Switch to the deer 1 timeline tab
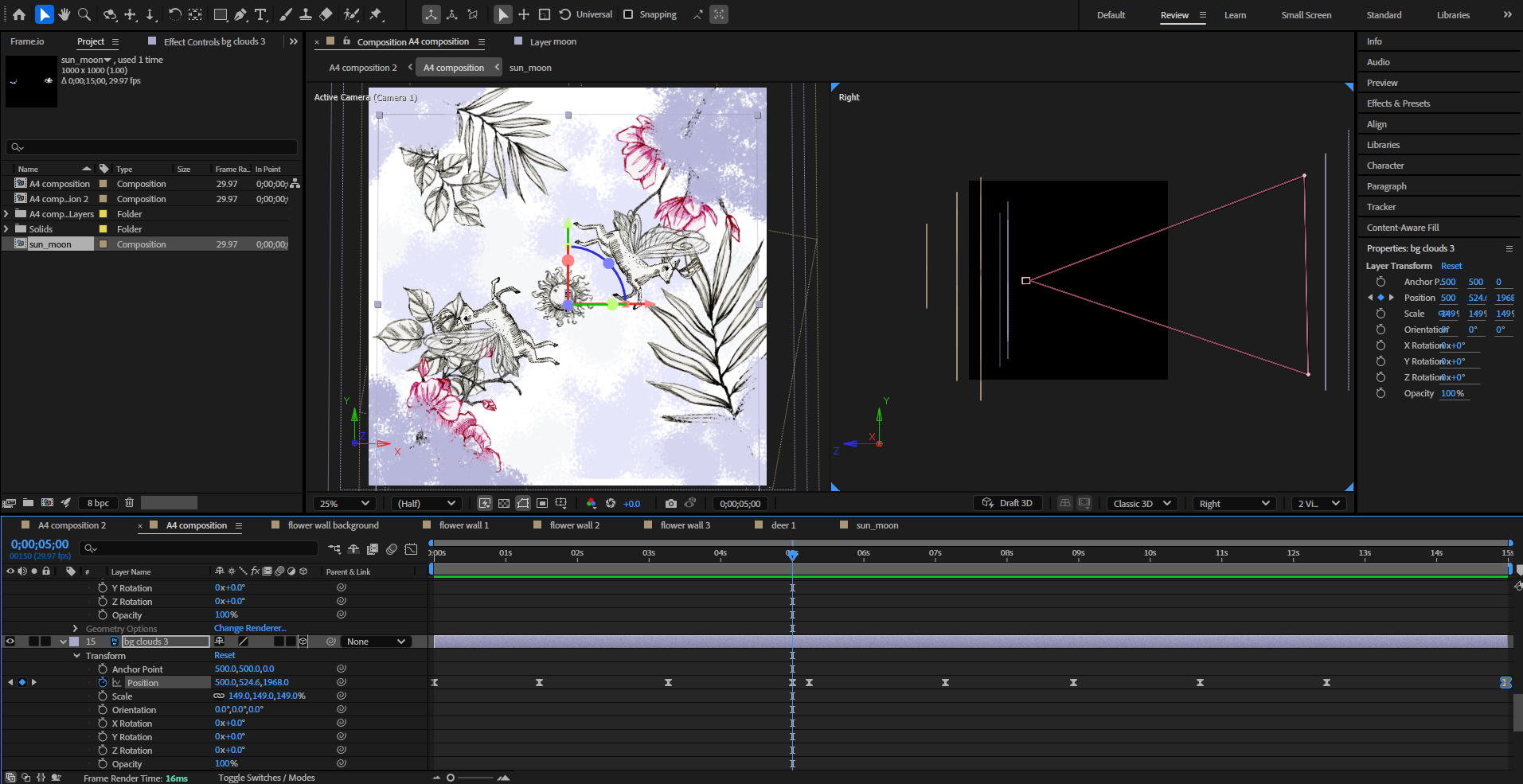 coord(783,525)
